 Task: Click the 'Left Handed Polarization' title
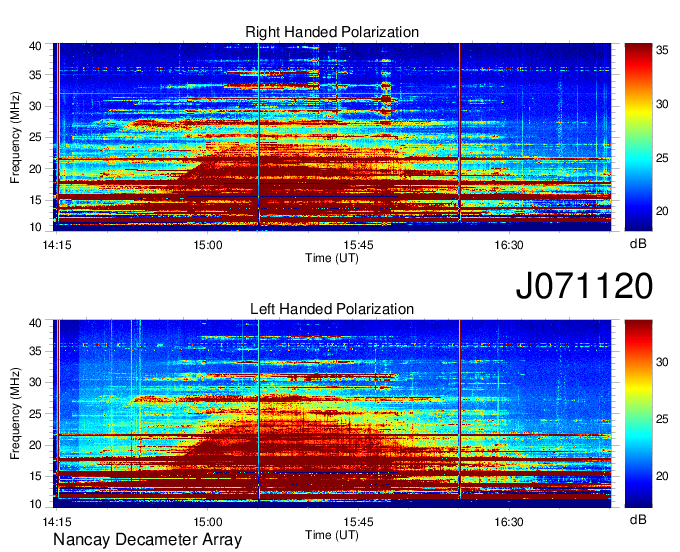tap(332, 309)
